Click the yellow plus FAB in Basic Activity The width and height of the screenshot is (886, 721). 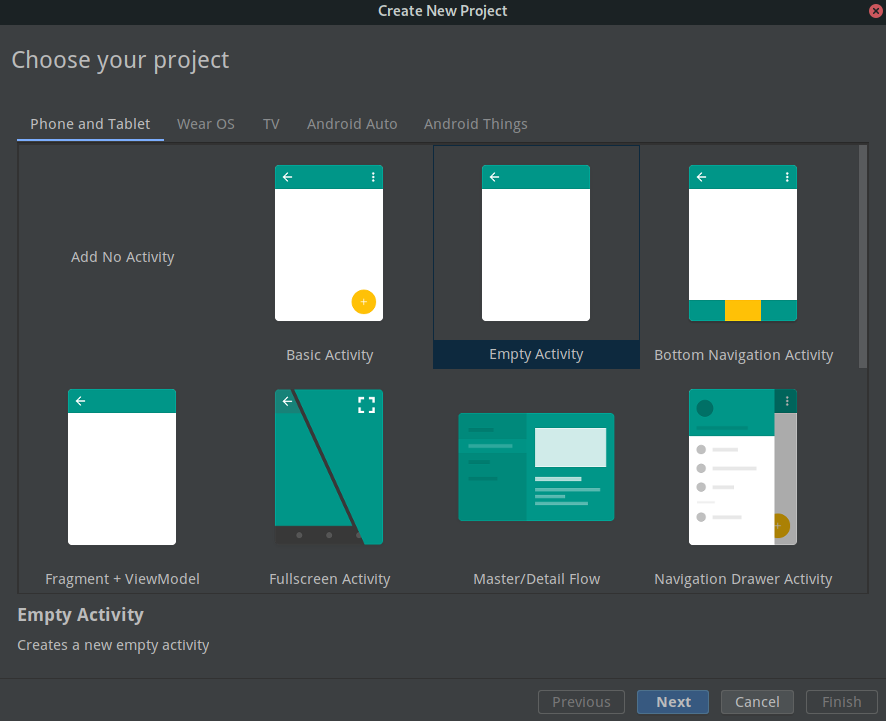363,302
